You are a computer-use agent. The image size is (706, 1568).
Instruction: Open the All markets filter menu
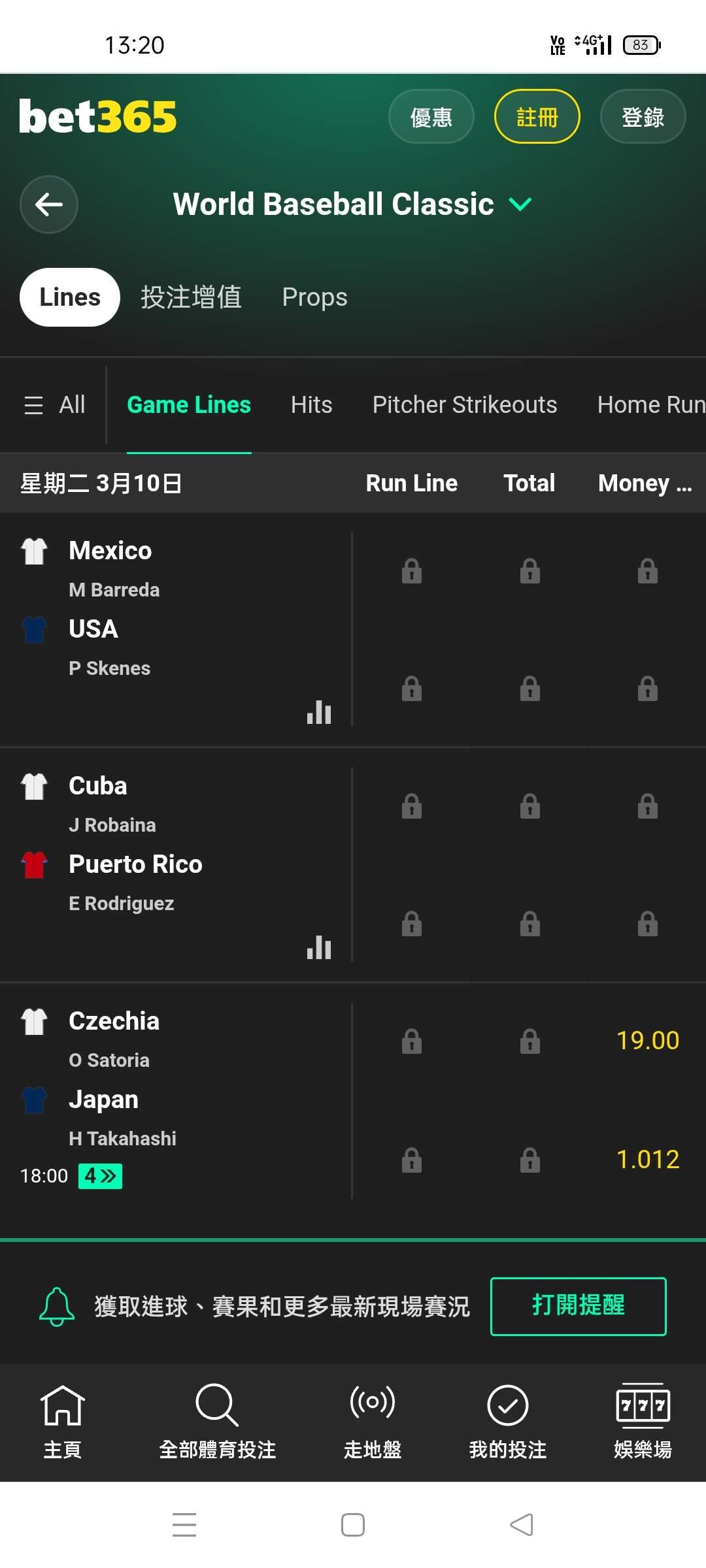(x=55, y=405)
